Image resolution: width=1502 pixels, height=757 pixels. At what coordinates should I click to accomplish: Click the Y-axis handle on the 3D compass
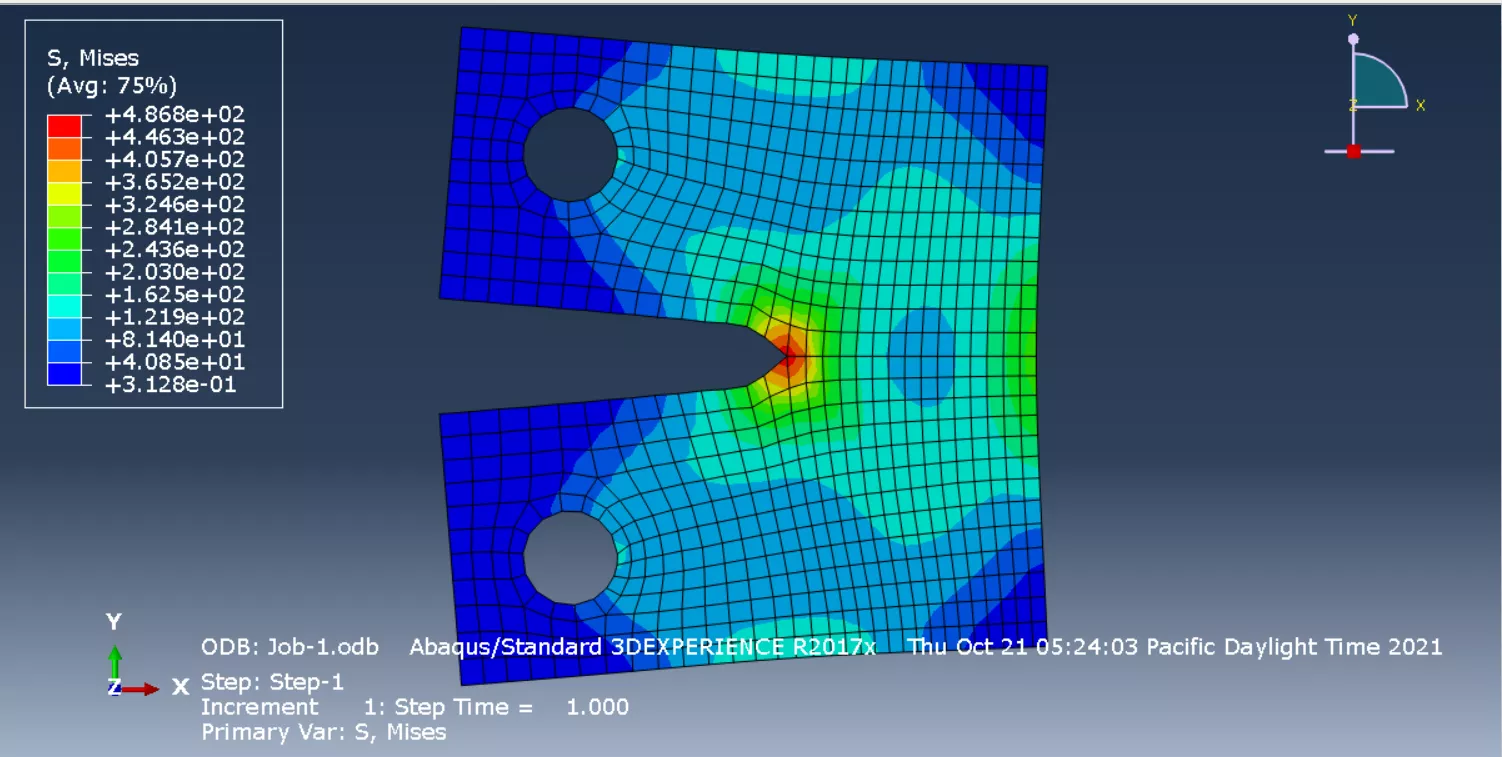tap(1353, 39)
